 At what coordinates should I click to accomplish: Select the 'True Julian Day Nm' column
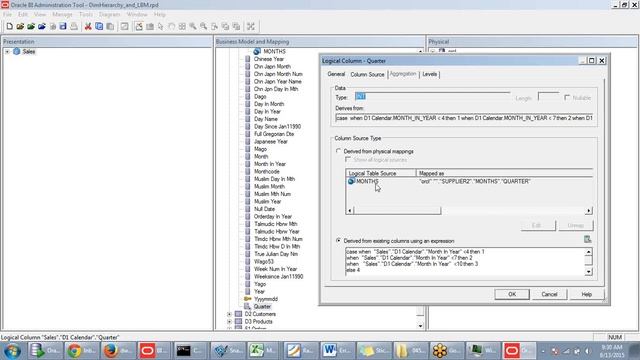[x=276, y=254]
